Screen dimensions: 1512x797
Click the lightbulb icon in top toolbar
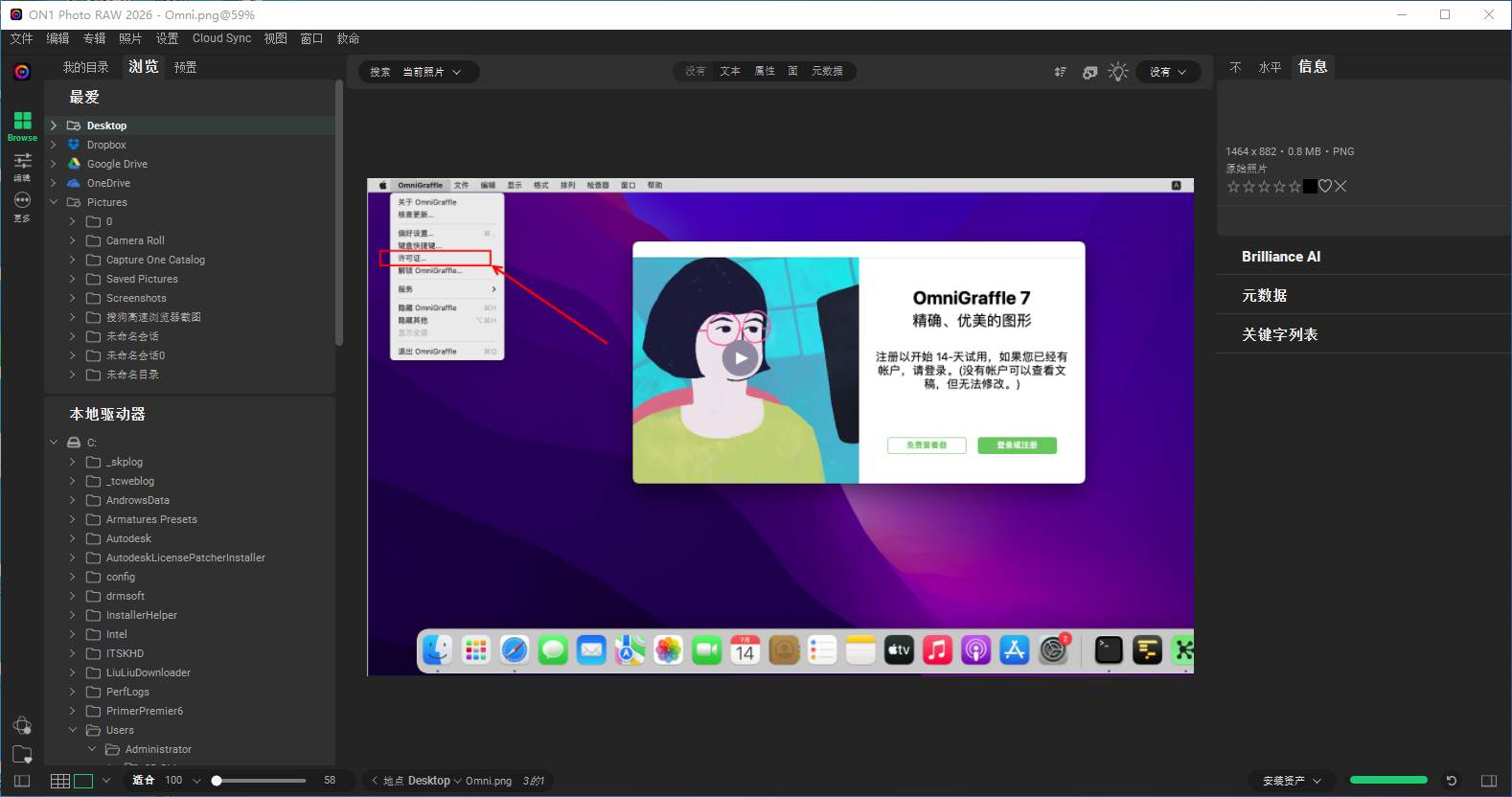coord(1117,72)
